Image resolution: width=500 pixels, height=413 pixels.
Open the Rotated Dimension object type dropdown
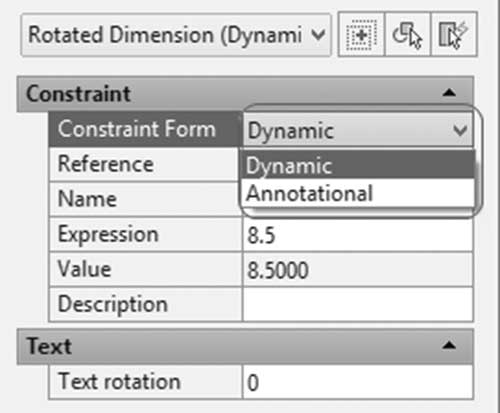(x=176, y=35)
